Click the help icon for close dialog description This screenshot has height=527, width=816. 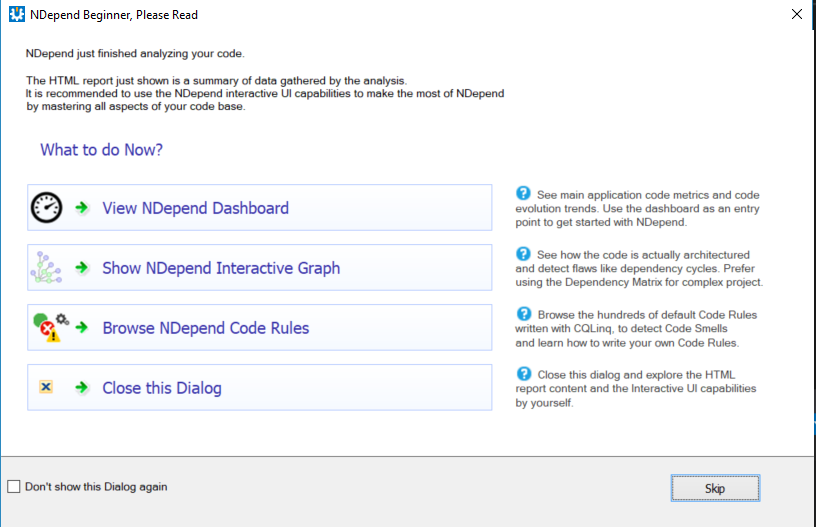coord(524,374)
